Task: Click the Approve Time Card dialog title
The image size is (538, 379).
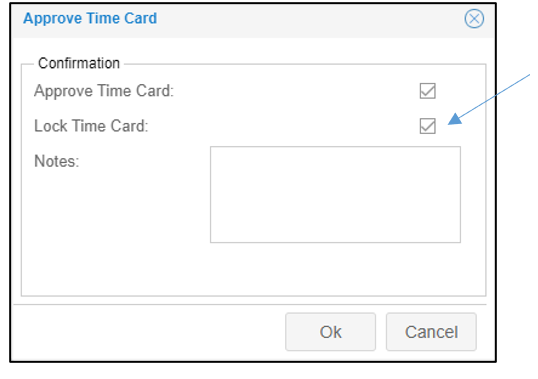Action: [x=90, y=19]
